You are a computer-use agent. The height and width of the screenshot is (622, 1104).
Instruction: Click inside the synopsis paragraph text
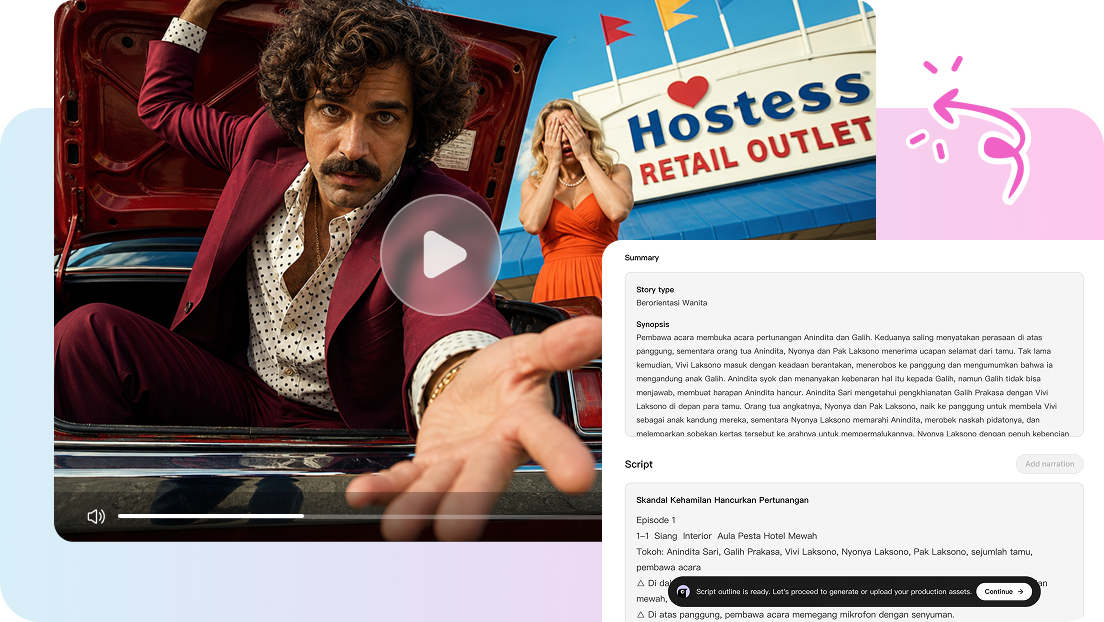pyautogui.click(x=852, y=385)
